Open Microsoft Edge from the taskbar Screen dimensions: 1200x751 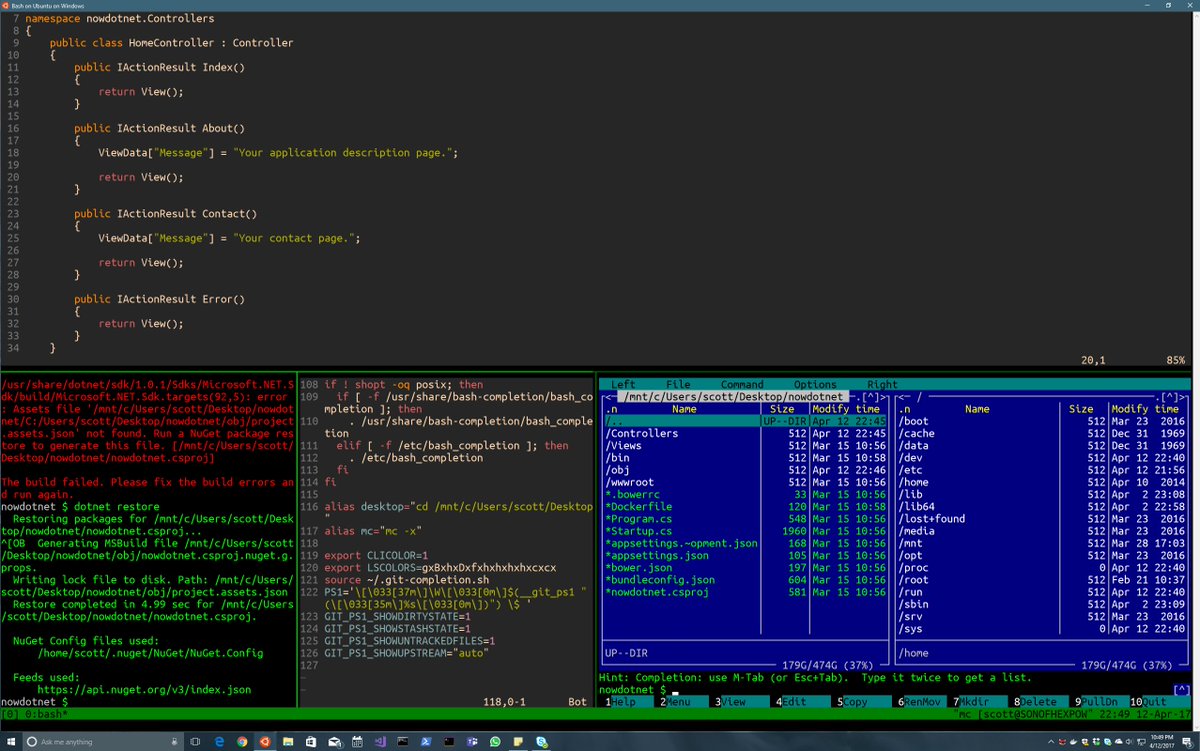[219, 741]
